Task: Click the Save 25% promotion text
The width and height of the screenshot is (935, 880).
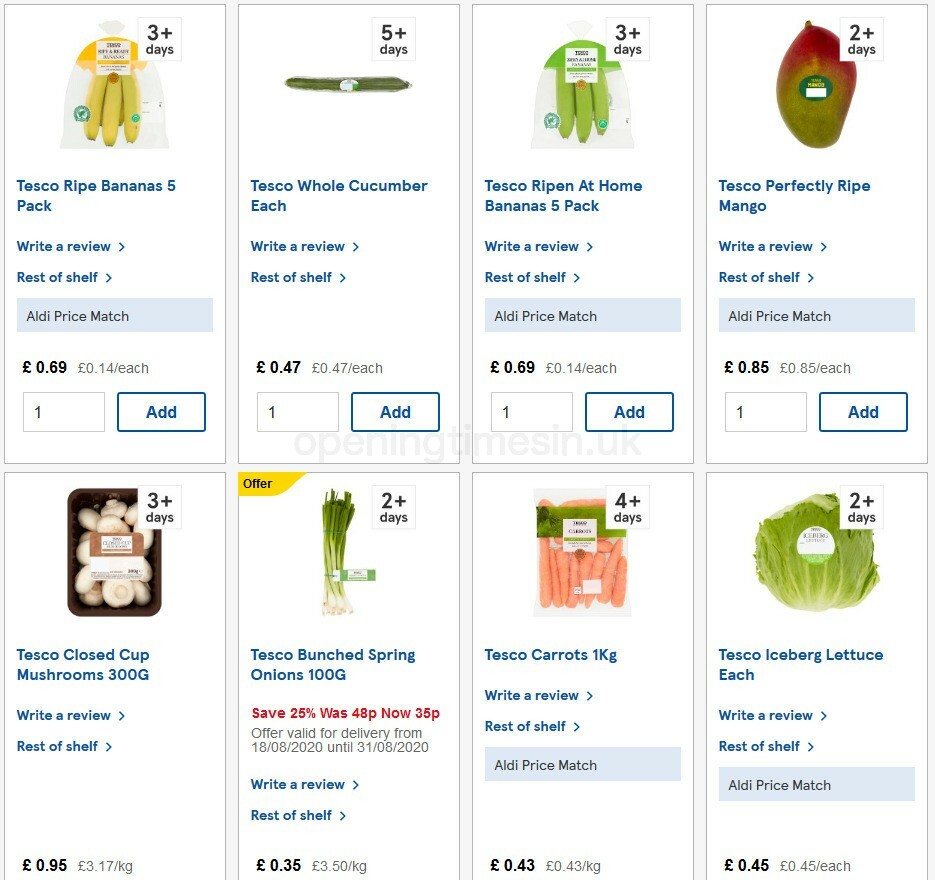Action: pyautogui.click(x=344, y=713)
